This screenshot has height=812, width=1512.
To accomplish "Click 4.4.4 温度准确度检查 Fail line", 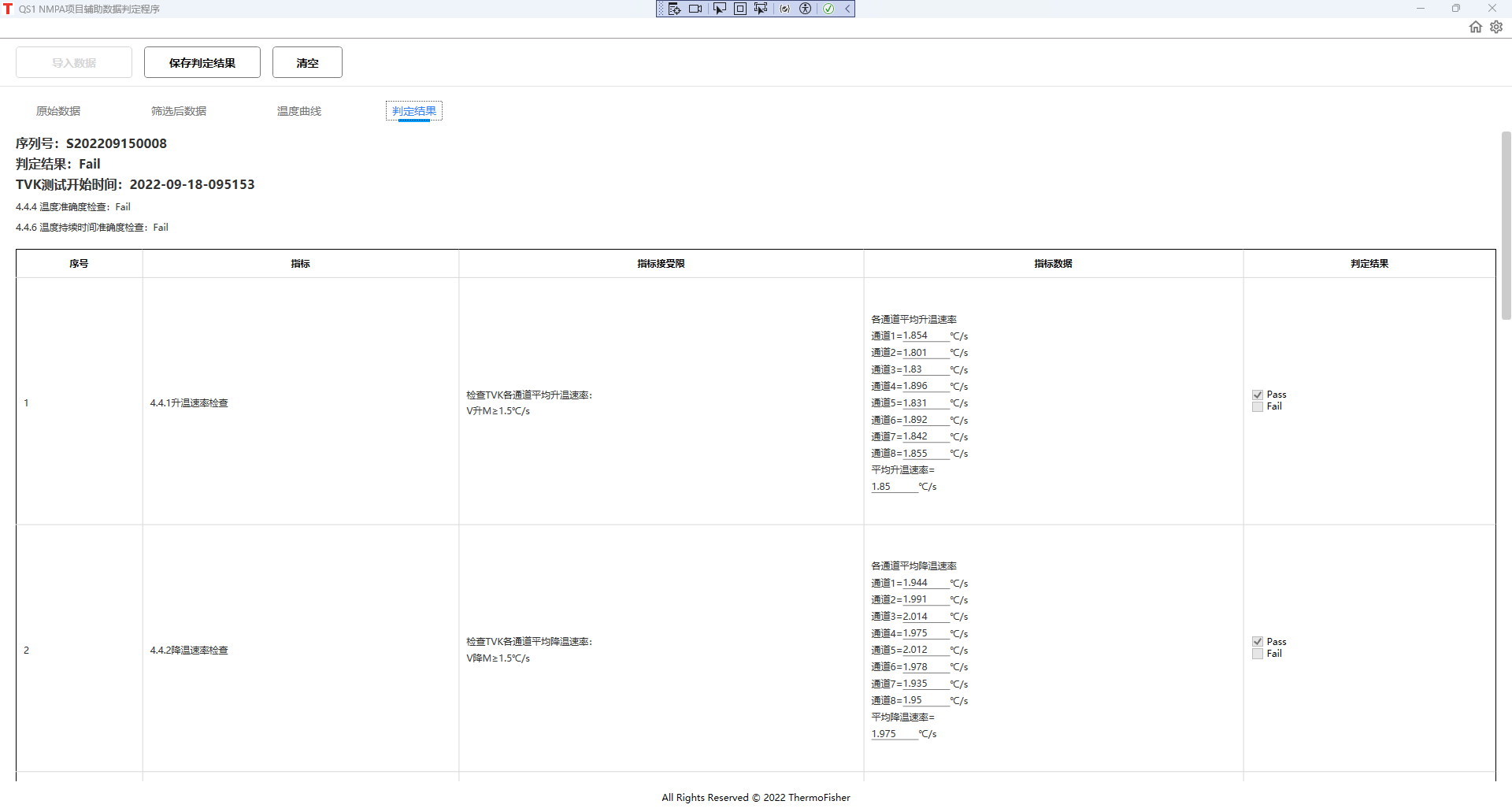I will pyautogui.click(x=73, y=207).
